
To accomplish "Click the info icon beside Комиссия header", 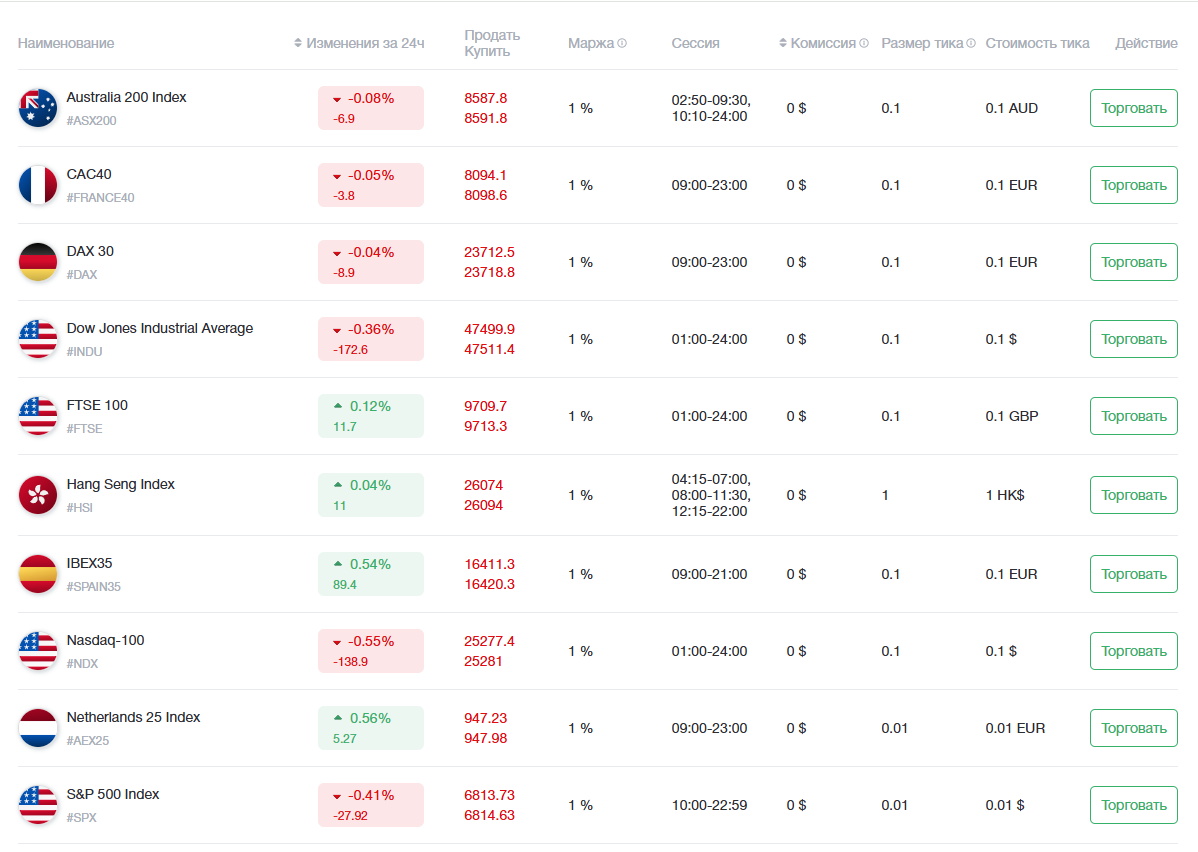I will 864,43.
